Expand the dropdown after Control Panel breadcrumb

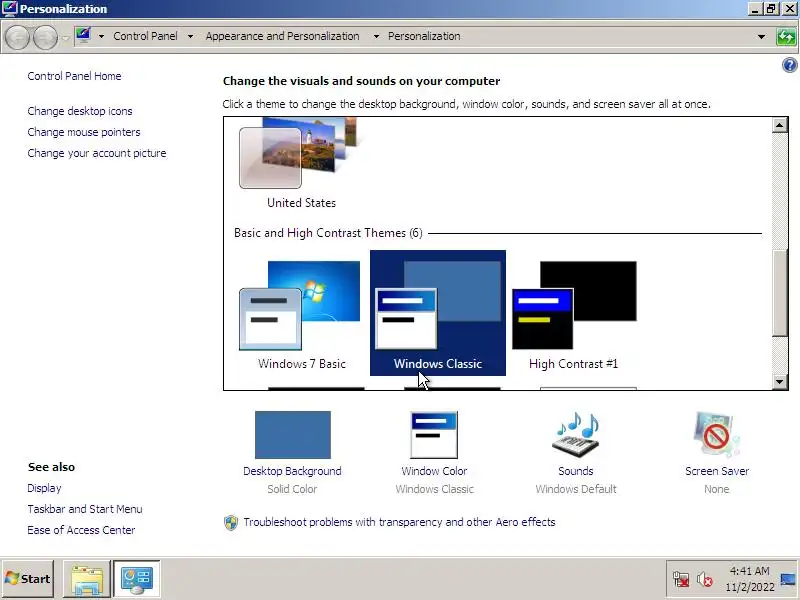(x=190, y=36)
